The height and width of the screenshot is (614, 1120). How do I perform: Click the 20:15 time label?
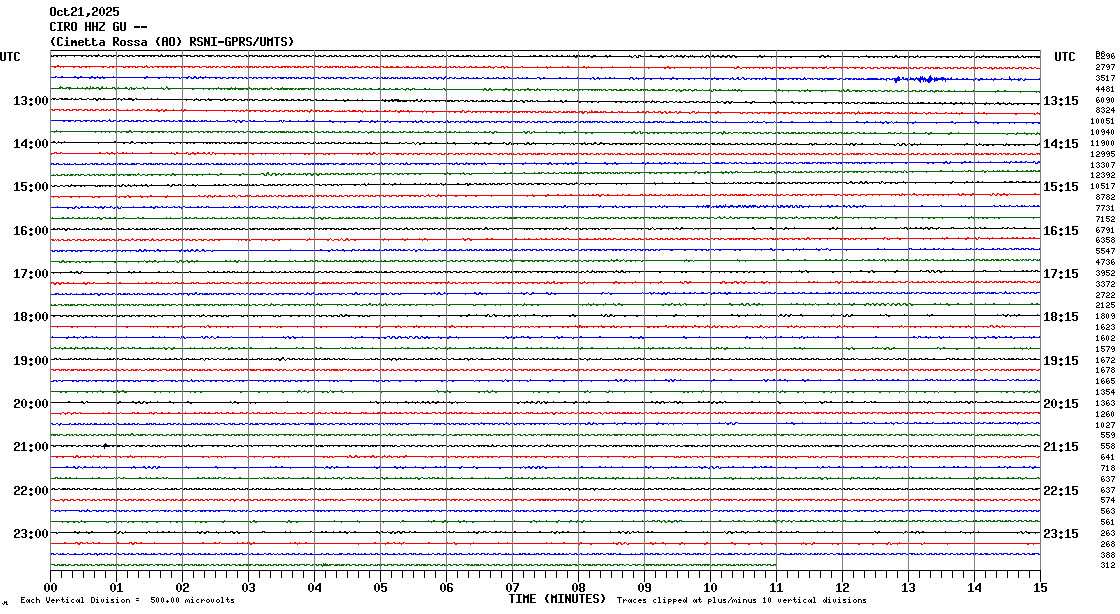click(x=1061, y=403)
